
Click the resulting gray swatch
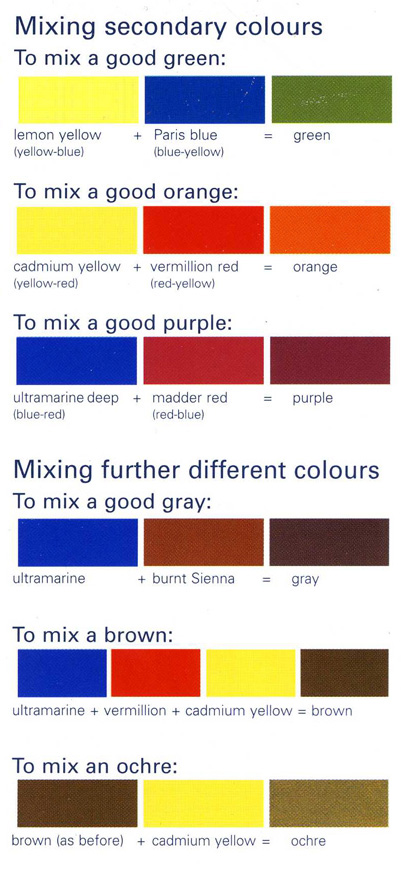(330, 543)
